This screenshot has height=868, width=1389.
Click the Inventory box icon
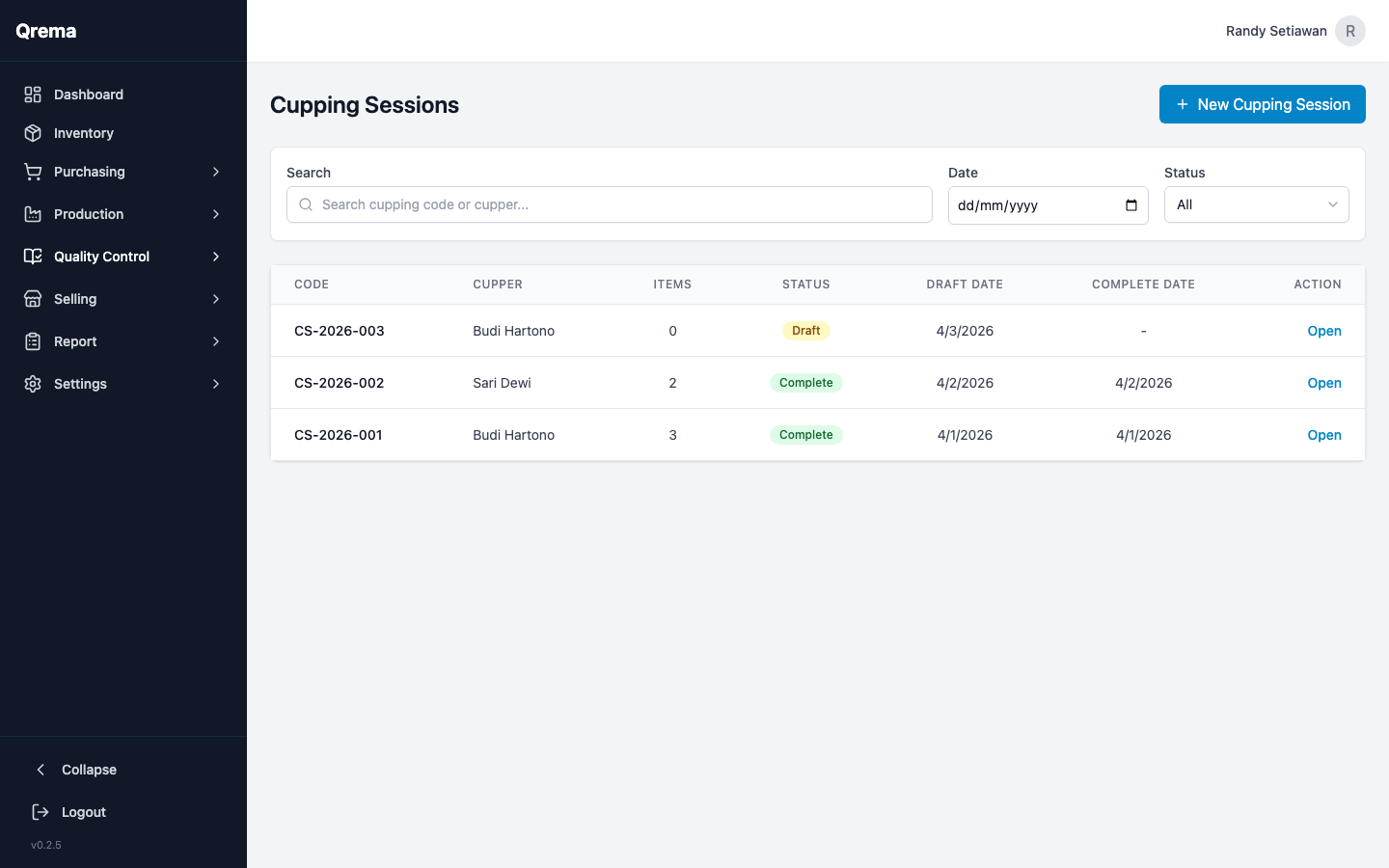(x=33, y=133)
